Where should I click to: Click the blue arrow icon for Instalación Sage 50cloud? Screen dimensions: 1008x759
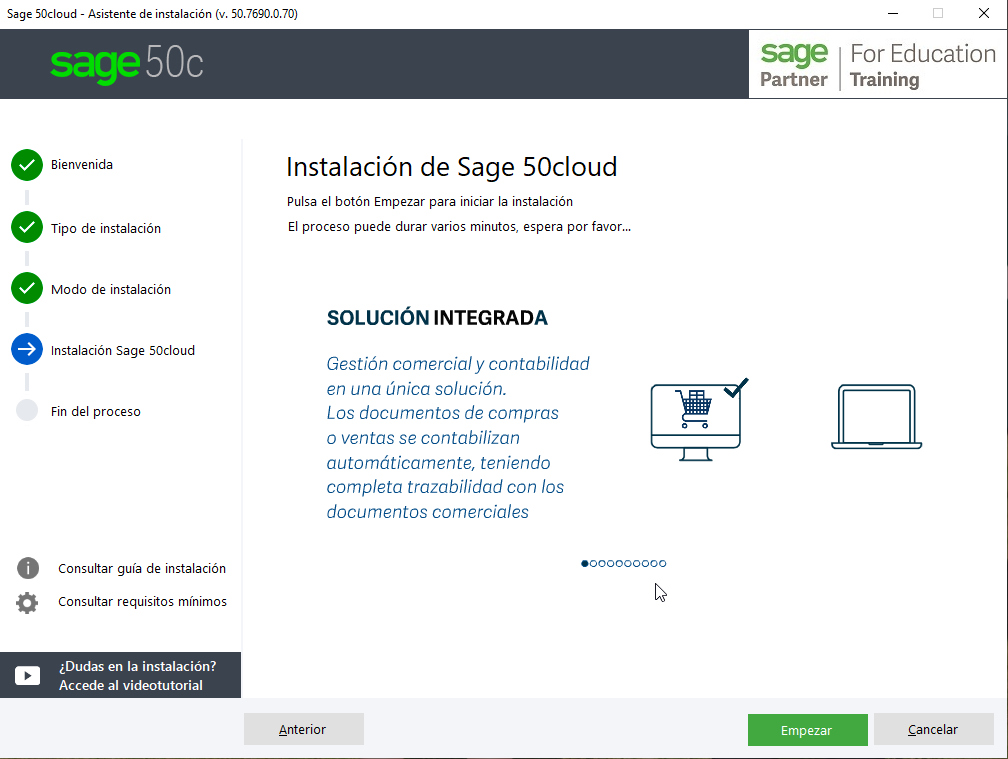coord(27,350)
